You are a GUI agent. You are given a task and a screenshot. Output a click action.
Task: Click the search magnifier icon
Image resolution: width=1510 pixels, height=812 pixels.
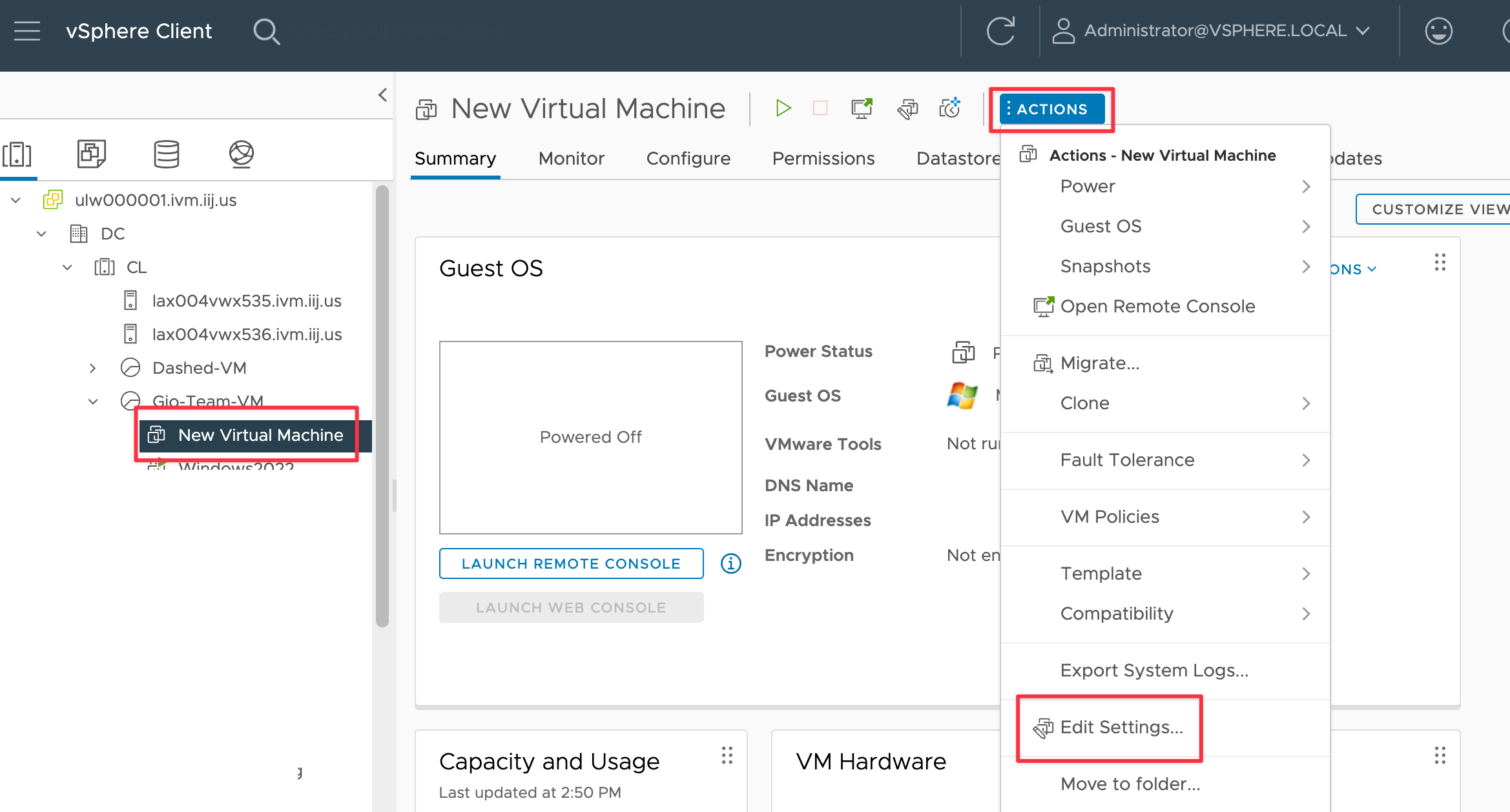[x=266, y=31]
